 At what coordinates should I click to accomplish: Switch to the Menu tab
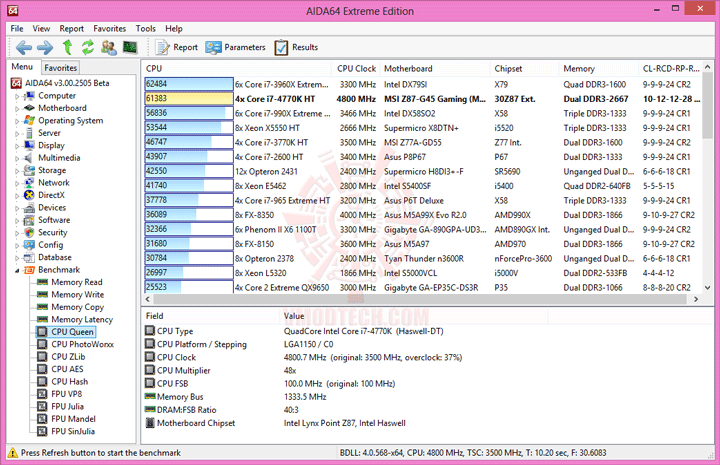point(22,67)
